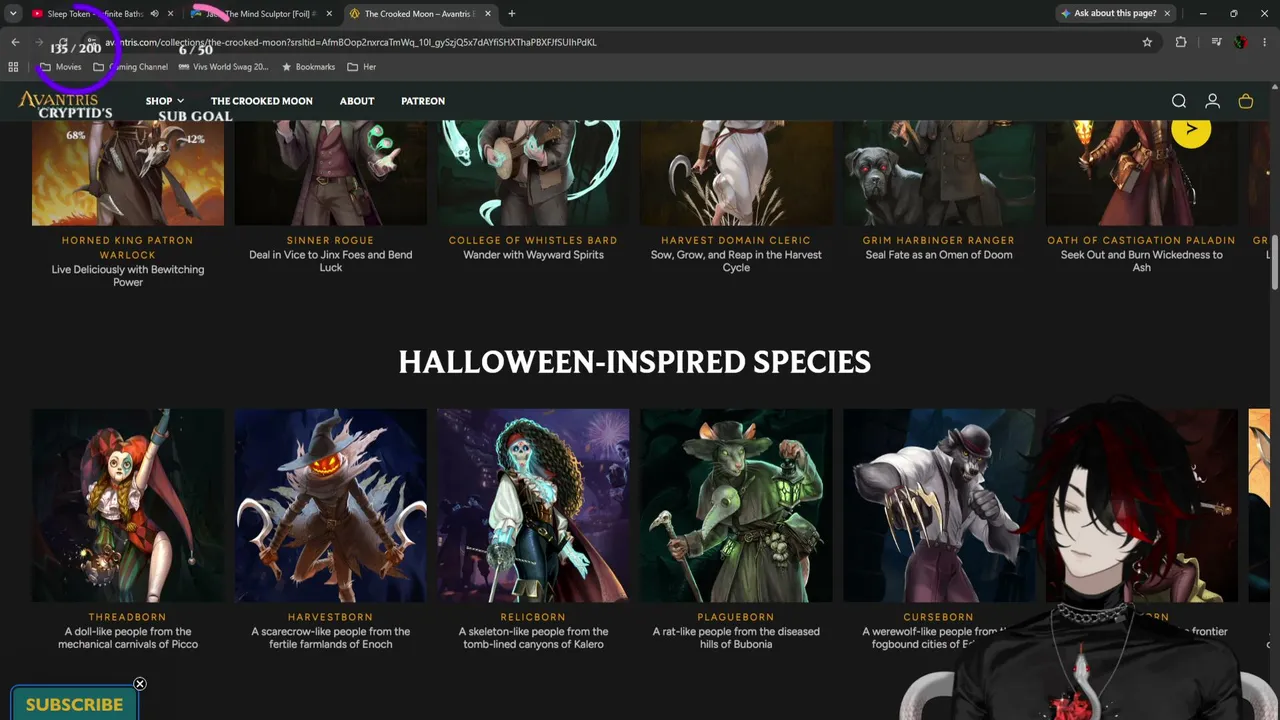Image resolution: width=1280 pixels, height=720 pixels.
Task: Click the Avantris logo
Action: (x=58, y=100)
